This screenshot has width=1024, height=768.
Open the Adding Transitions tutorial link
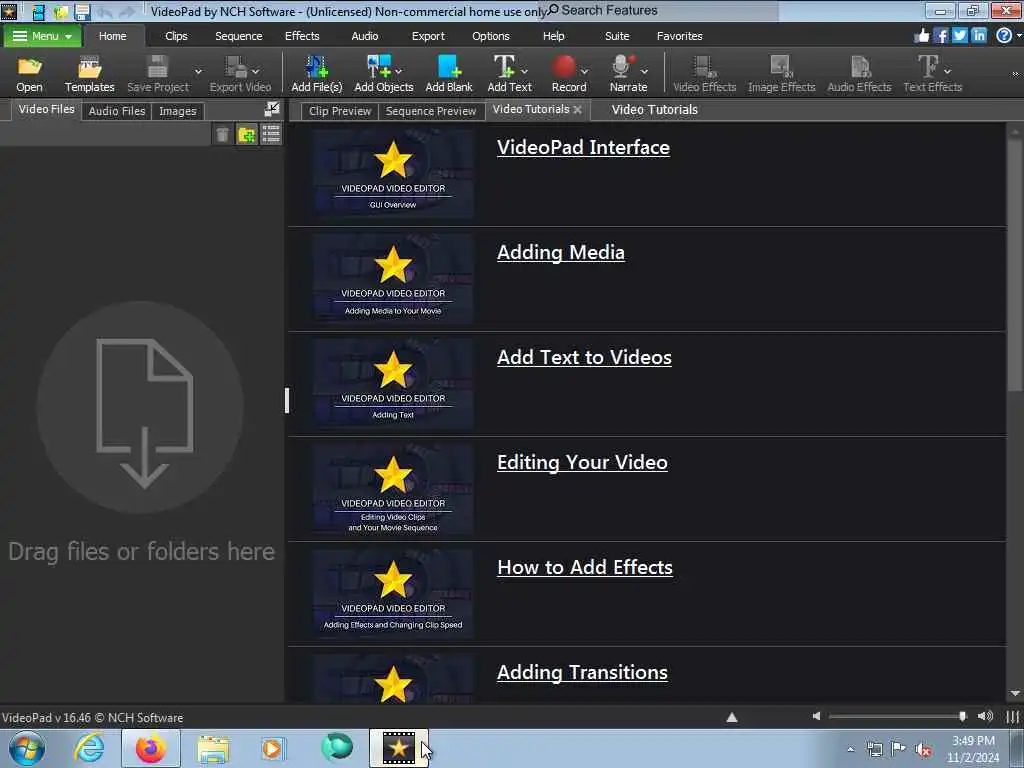point(582,673)
